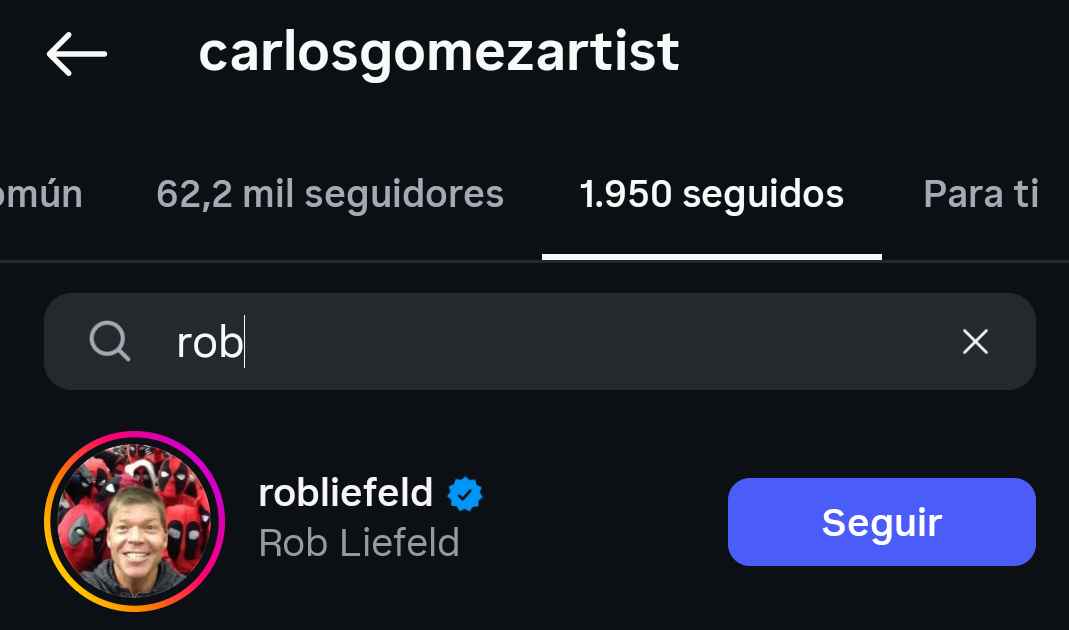Viewport: 1069px width, 630px height.
Task: Click the empty area of the search bar
Action: pyautogui.click(x=600, y=342)
